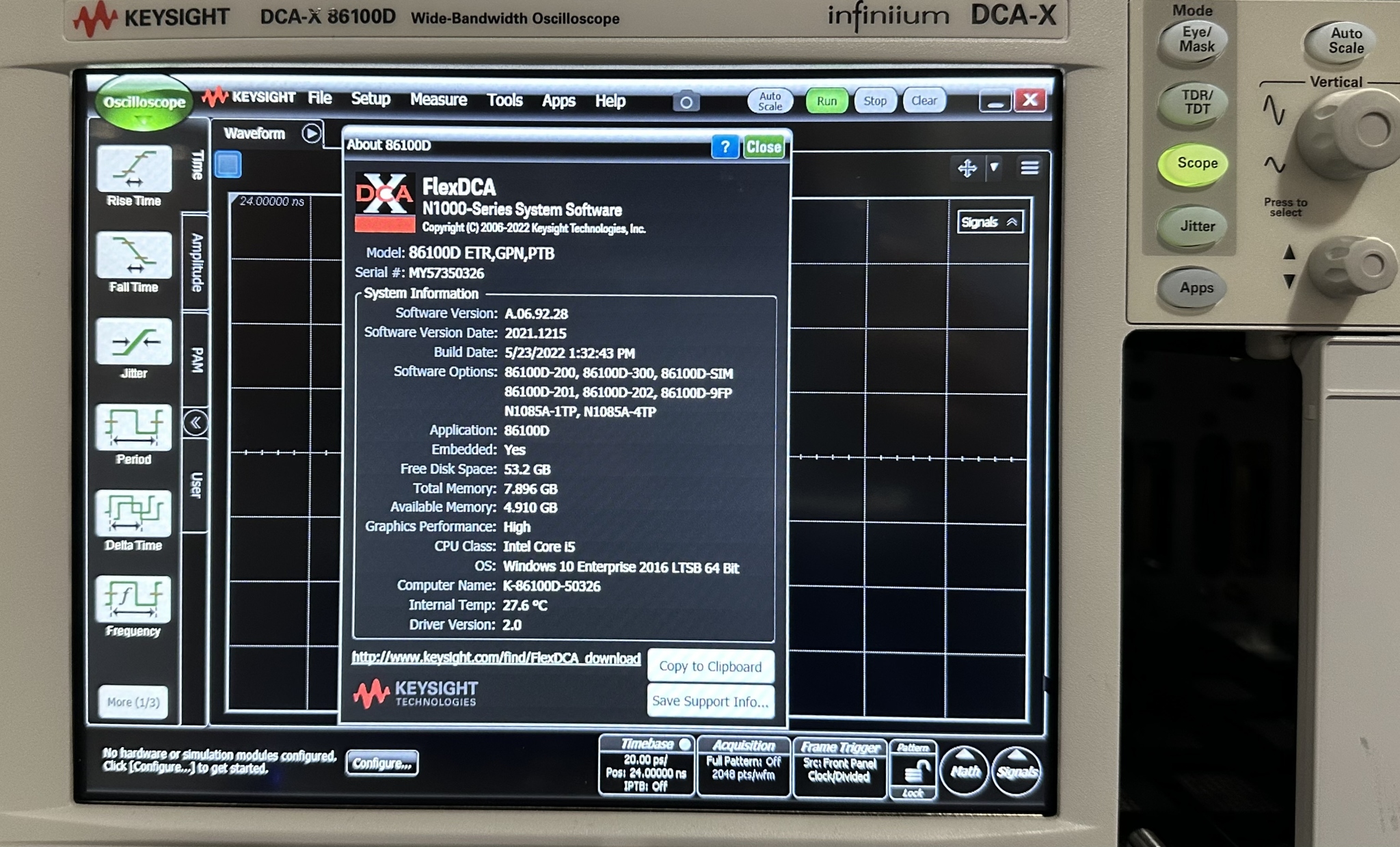
Task: Open the hamburger menu in waveform area
Action: click(1029, 167)
